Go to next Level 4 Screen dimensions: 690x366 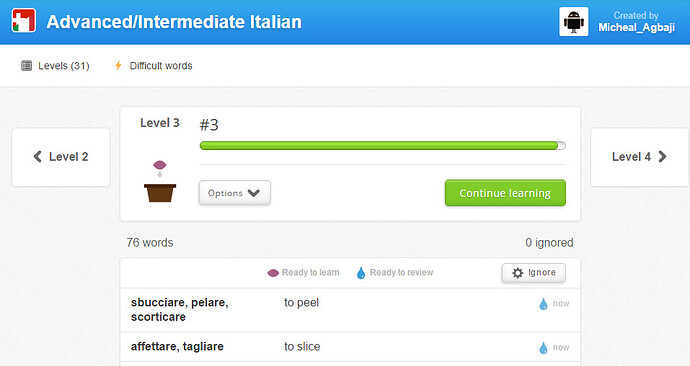[639, 157]
